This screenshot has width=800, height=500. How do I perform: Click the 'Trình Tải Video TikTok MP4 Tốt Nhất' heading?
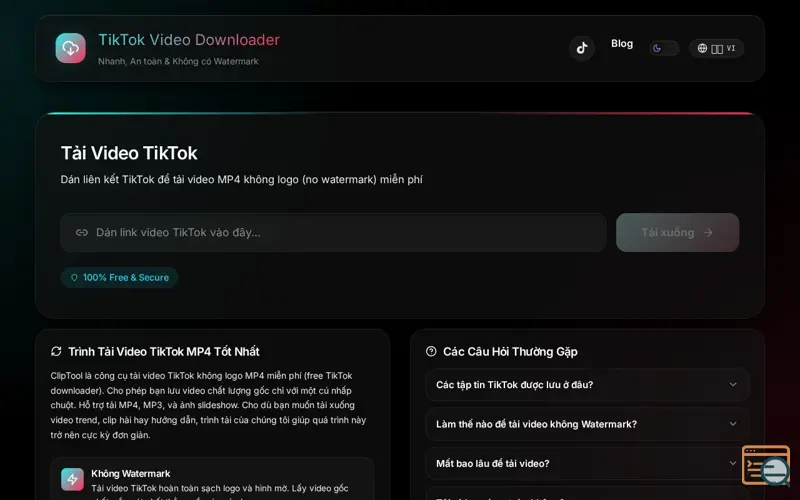164,352
